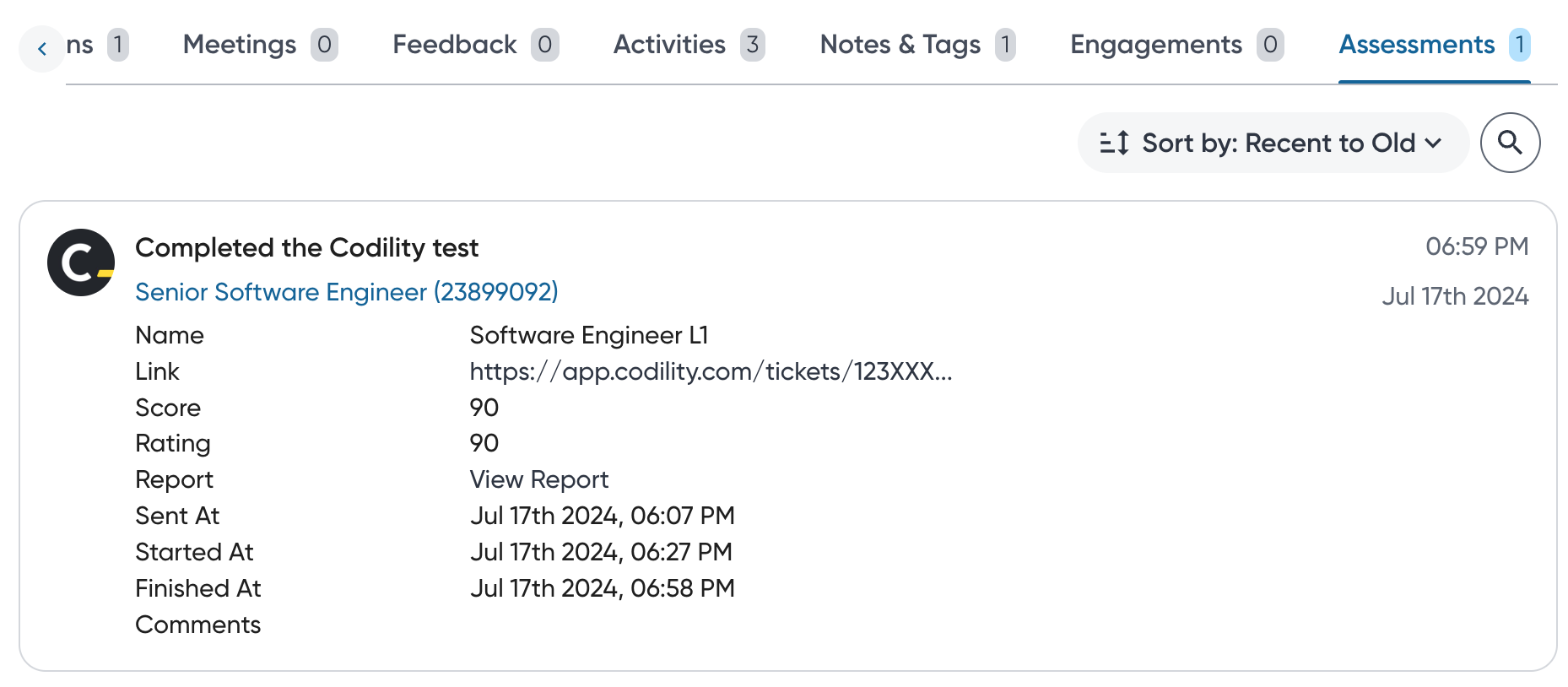Screen dimensions: 1568x687
Task: Click the 06:59 PM timestamp
Action: click(1477, 246)
